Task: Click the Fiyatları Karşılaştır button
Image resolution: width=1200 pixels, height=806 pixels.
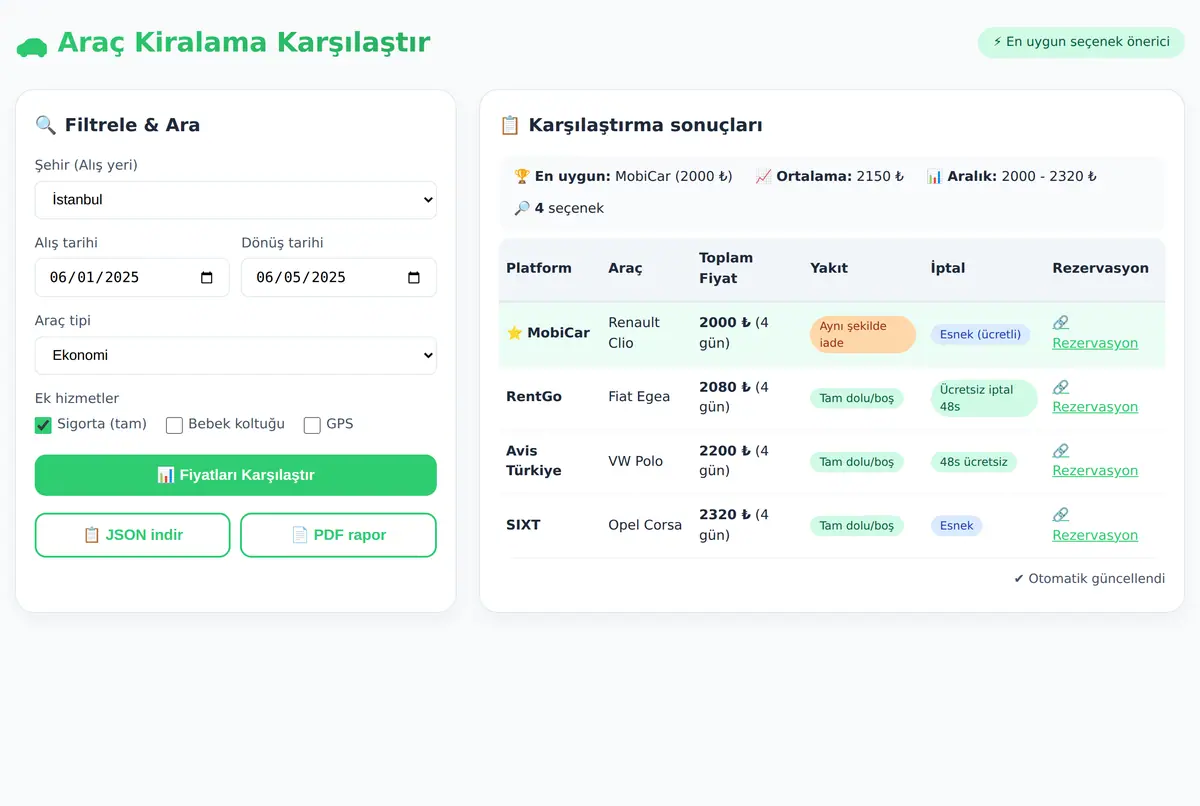Action: click(236, 475)
